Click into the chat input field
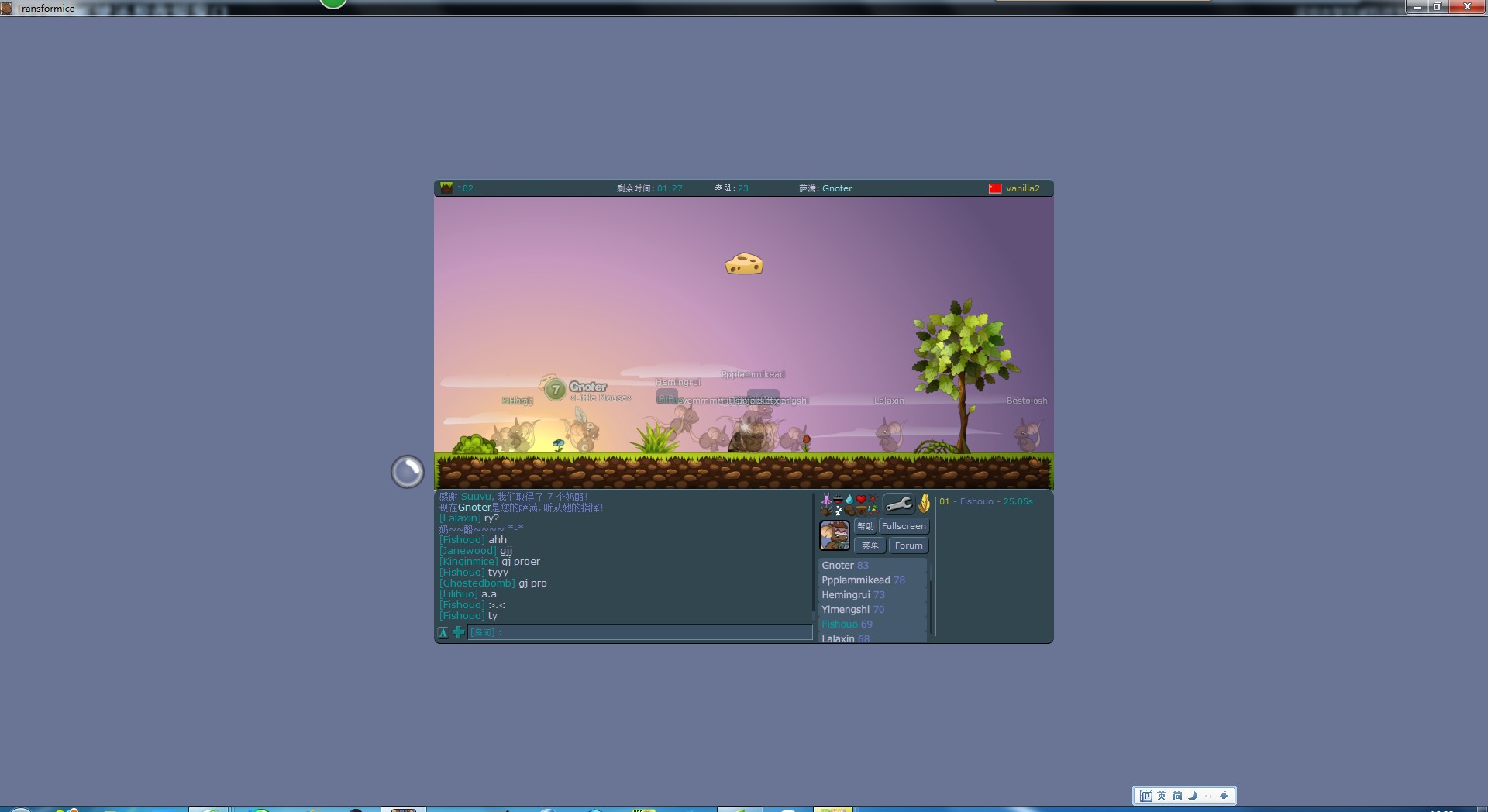The height and width of the screenshot is (812, 1488). pos(640,632)
